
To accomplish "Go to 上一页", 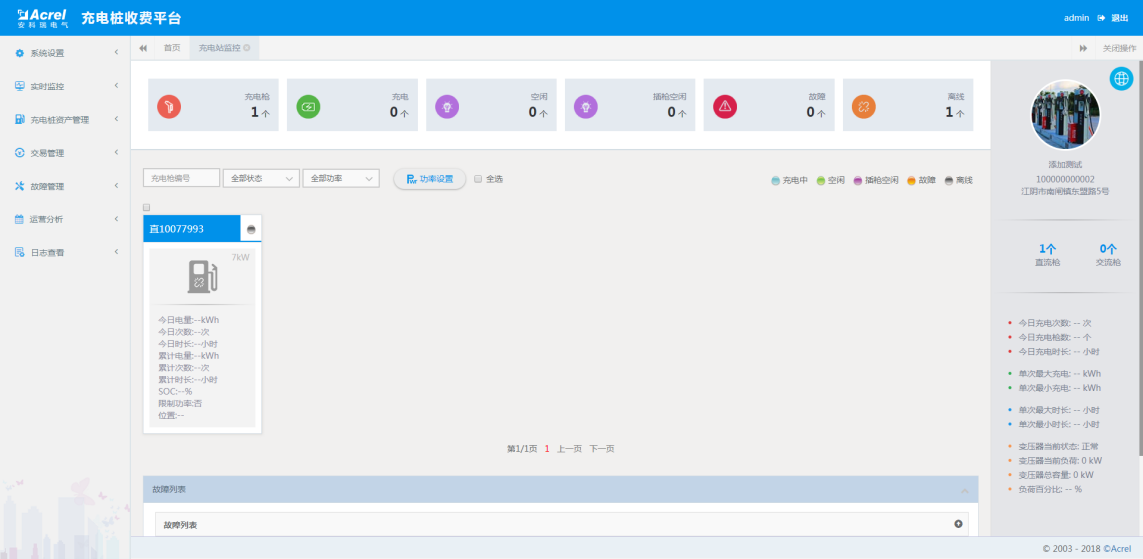I will pos(569,449).
